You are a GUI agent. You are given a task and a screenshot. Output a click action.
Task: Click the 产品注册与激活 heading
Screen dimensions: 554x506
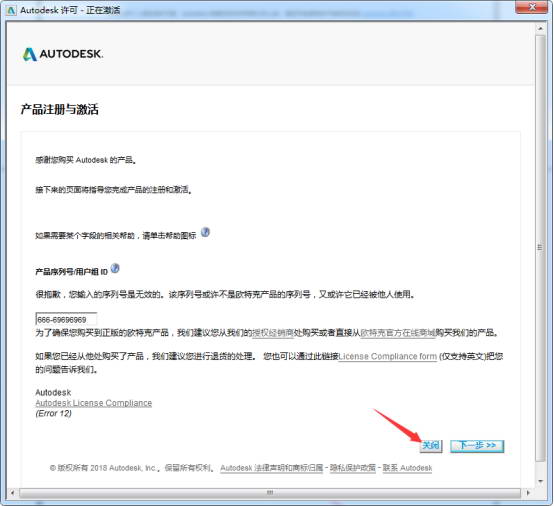pos(59,109)
